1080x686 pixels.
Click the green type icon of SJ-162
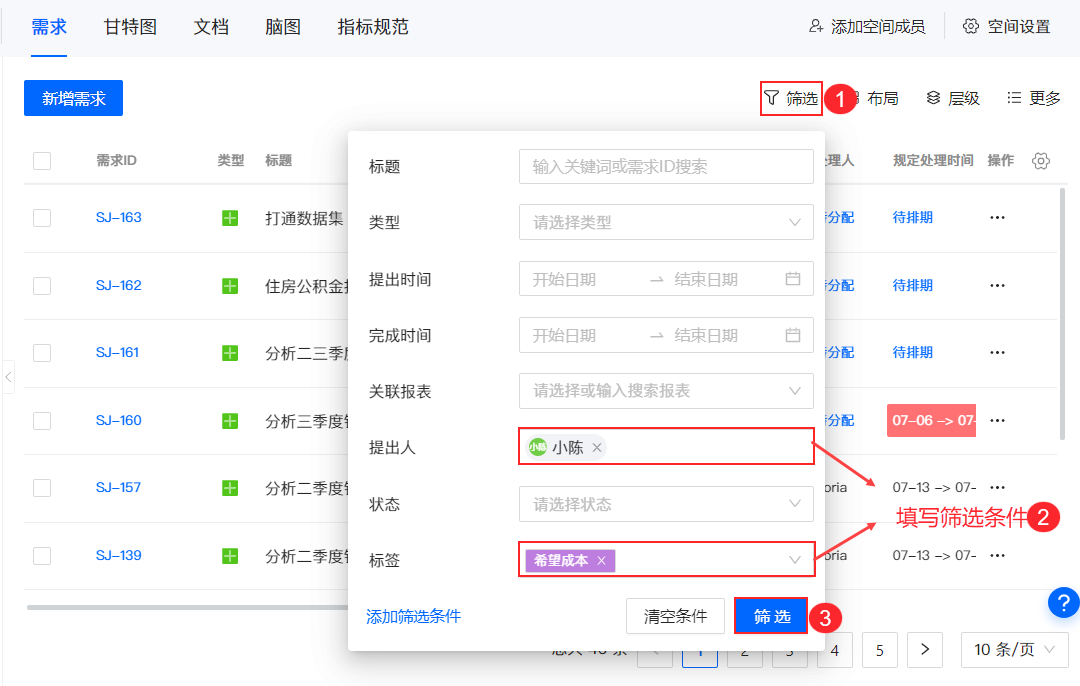click(230, 286)
